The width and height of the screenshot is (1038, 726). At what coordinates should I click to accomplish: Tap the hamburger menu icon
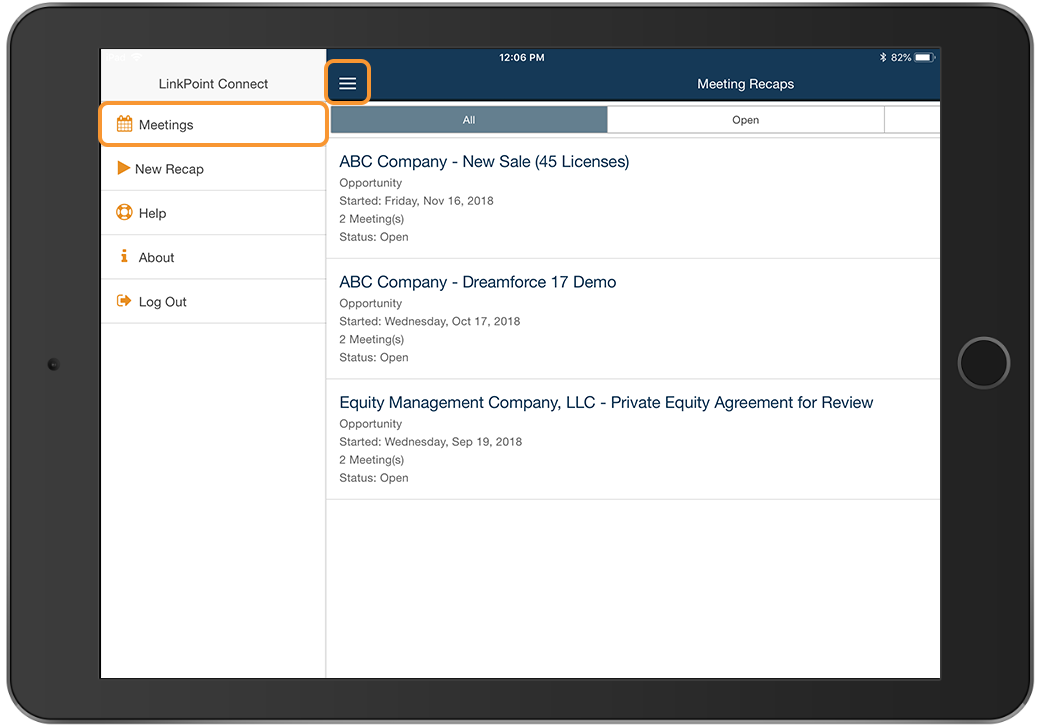point(348,83)
